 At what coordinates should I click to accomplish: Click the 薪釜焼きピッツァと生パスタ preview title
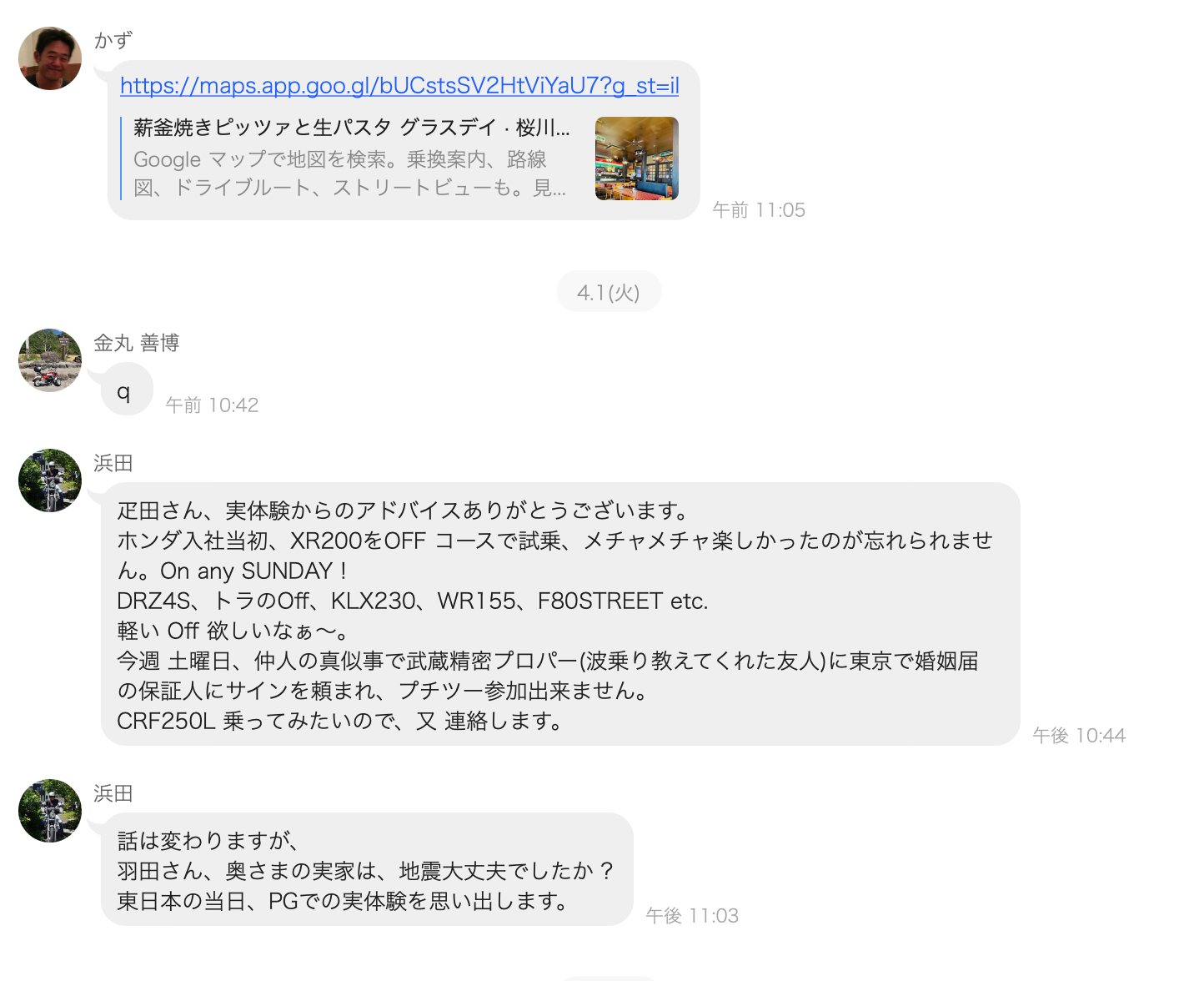coord(352,128)
